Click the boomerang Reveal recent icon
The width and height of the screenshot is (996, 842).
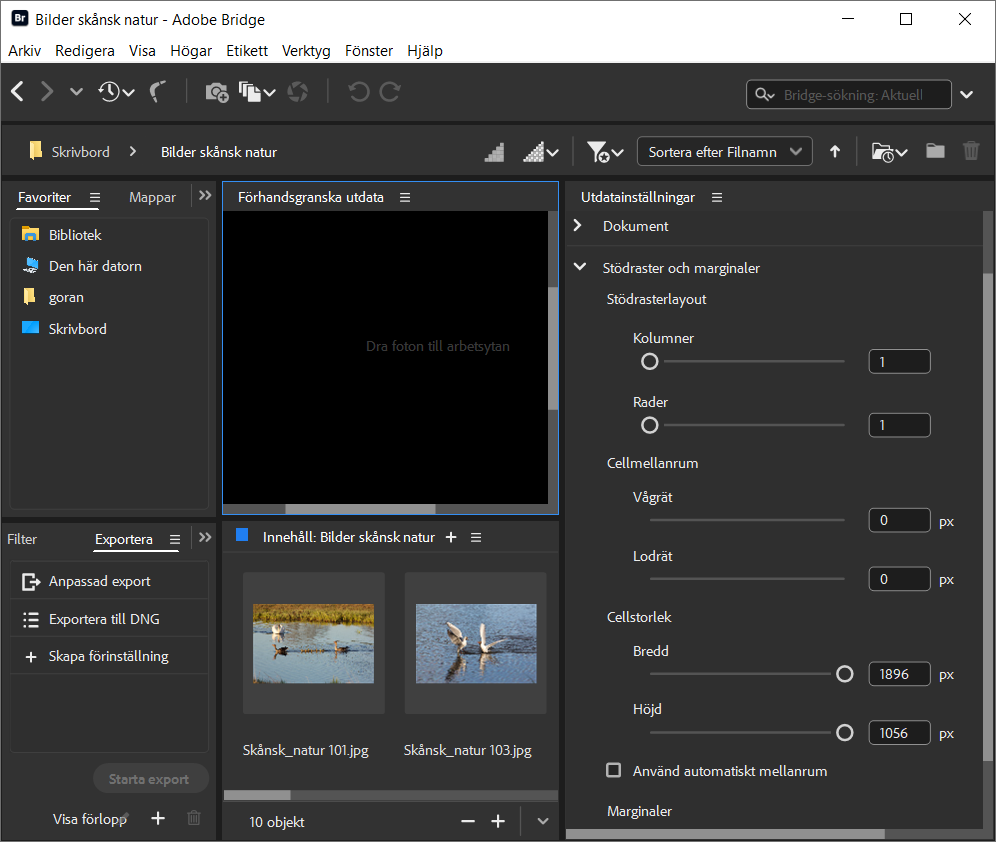coord(158,92)
